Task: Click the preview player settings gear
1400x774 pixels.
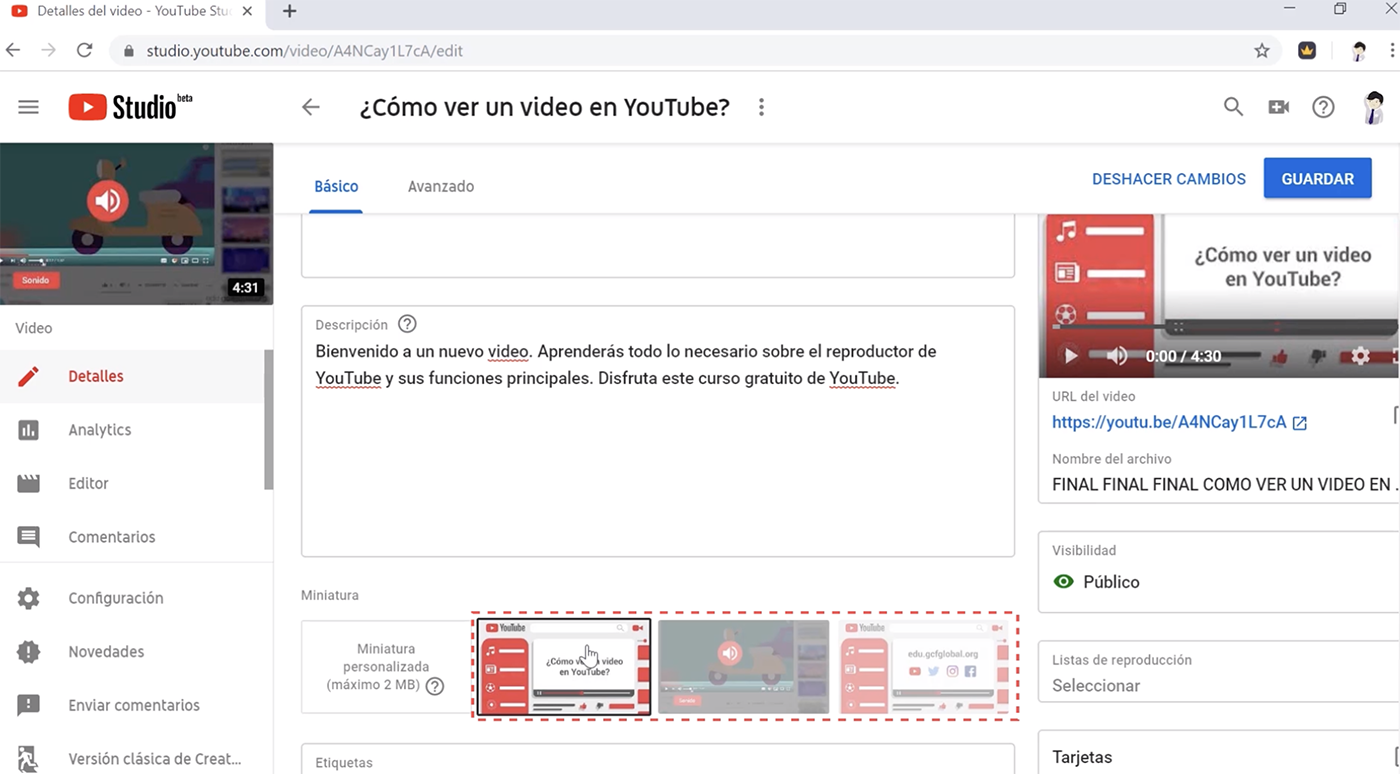Action: coord(1360,356)
